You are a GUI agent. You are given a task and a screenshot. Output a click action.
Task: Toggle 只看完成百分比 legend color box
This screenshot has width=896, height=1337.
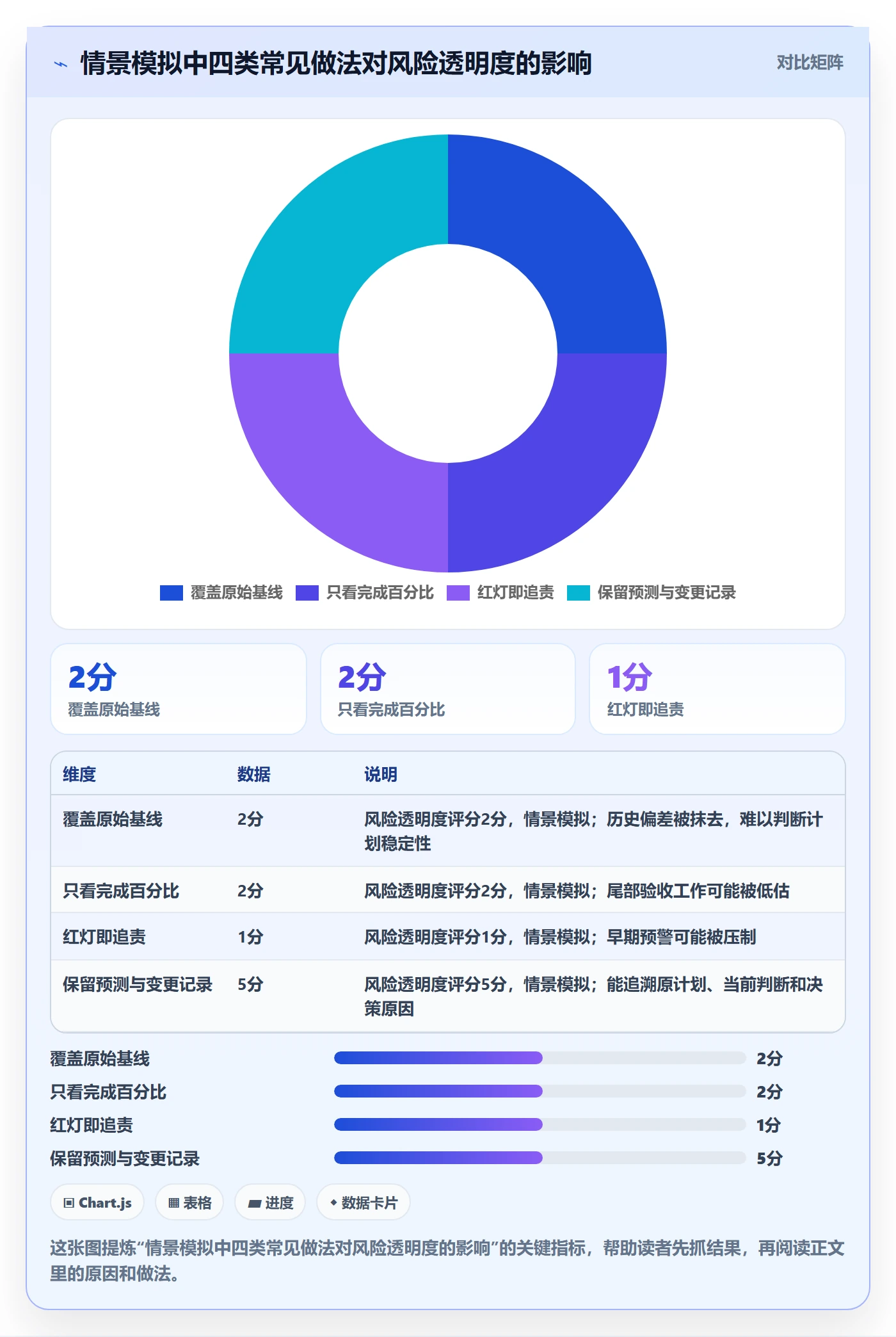[x=307, y=593]
